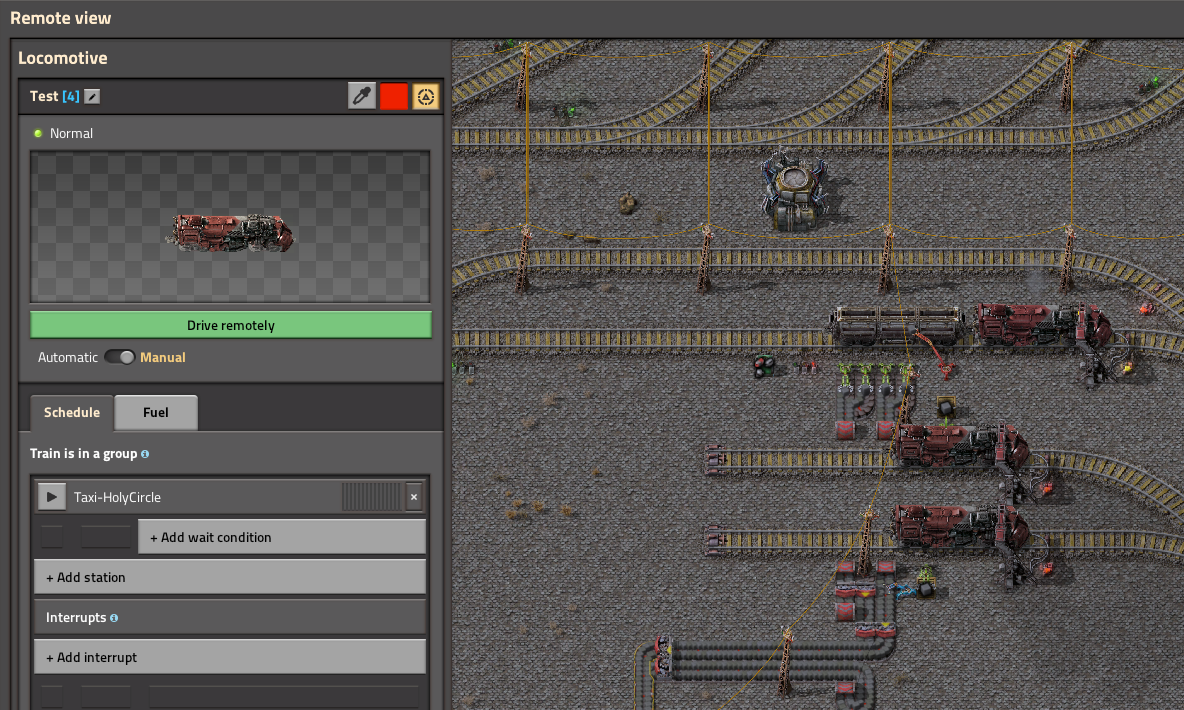
Task: Click the pencil rename icon beside Test
Action: [x=92, y=96]
